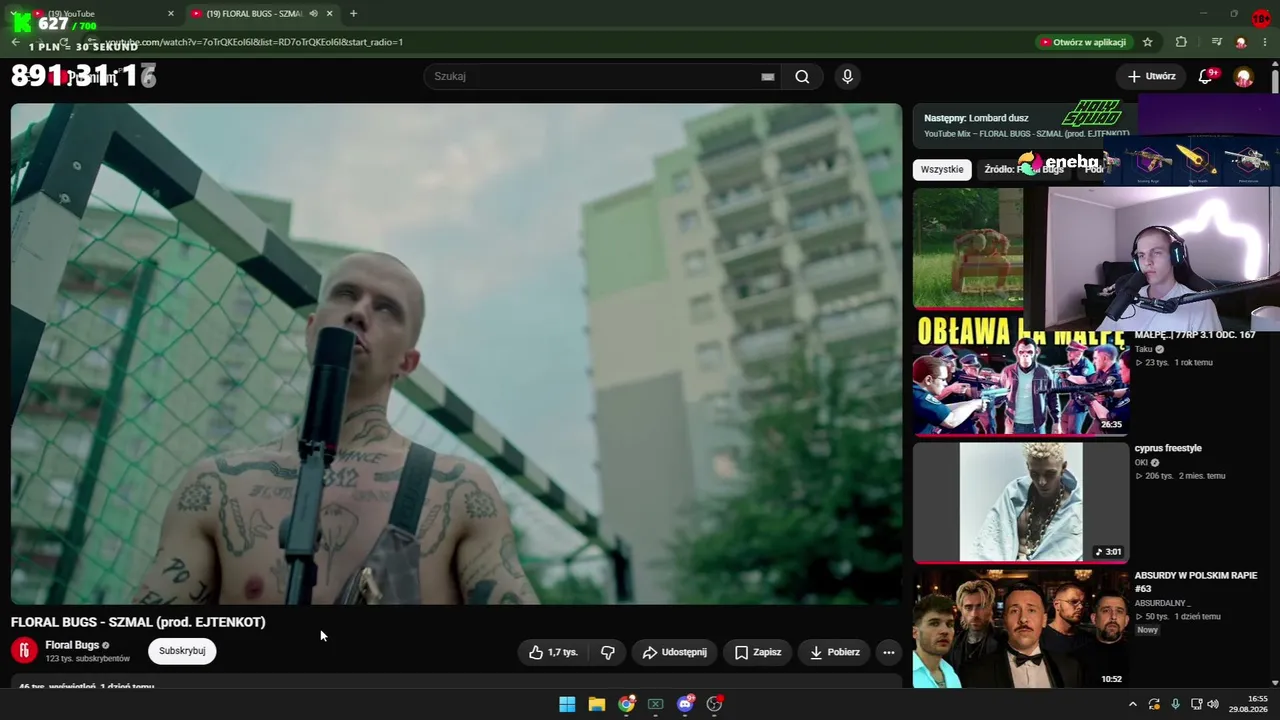Open the Następny: Lombard dusz playlist panel

point(1026,124)
